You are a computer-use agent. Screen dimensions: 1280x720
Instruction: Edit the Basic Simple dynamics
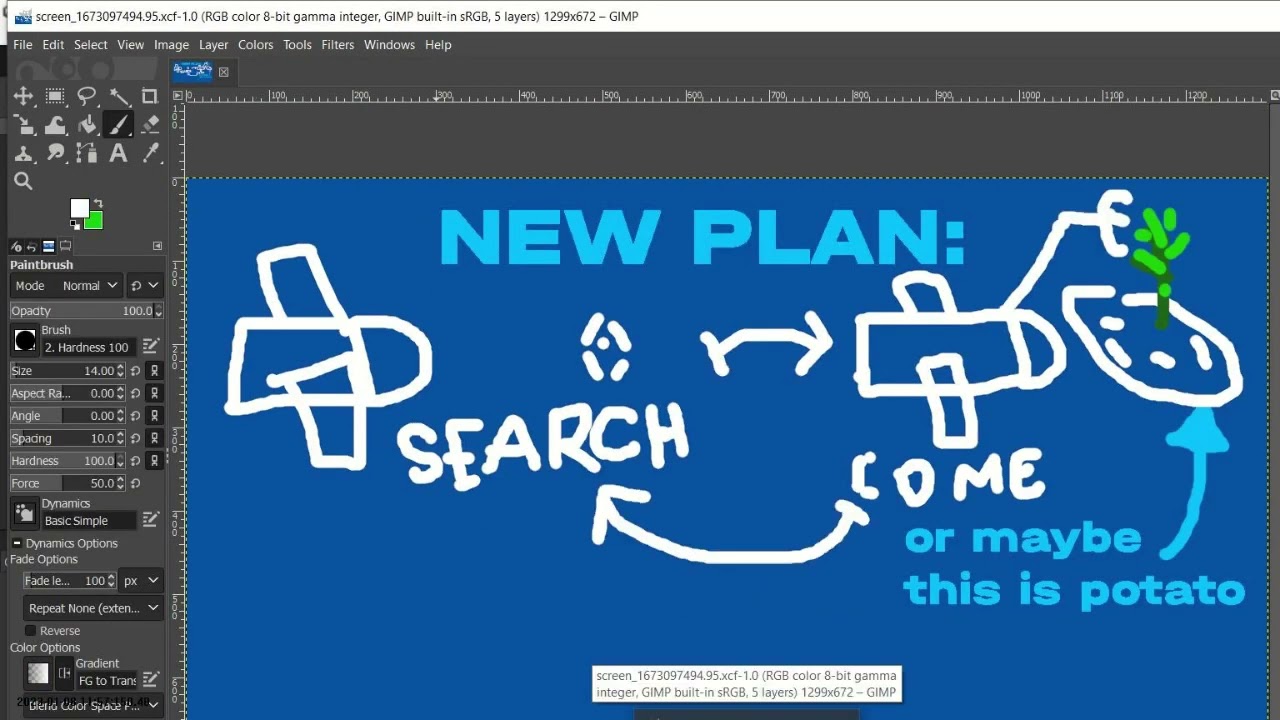[151, 520]
